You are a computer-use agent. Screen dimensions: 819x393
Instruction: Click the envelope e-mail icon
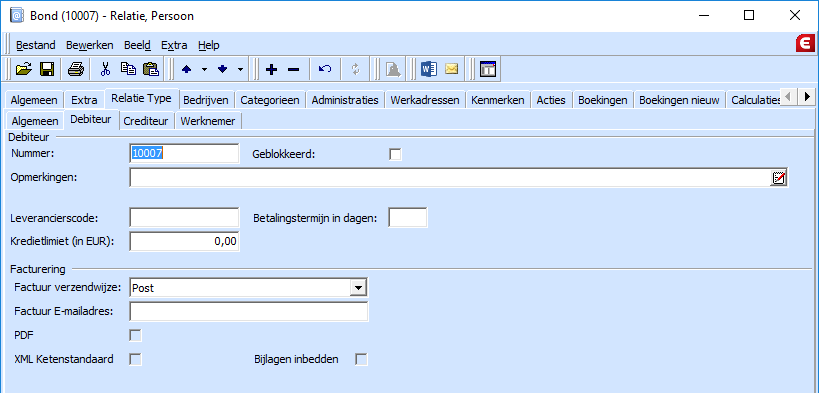pyautogui.click(x=451, y=69)
